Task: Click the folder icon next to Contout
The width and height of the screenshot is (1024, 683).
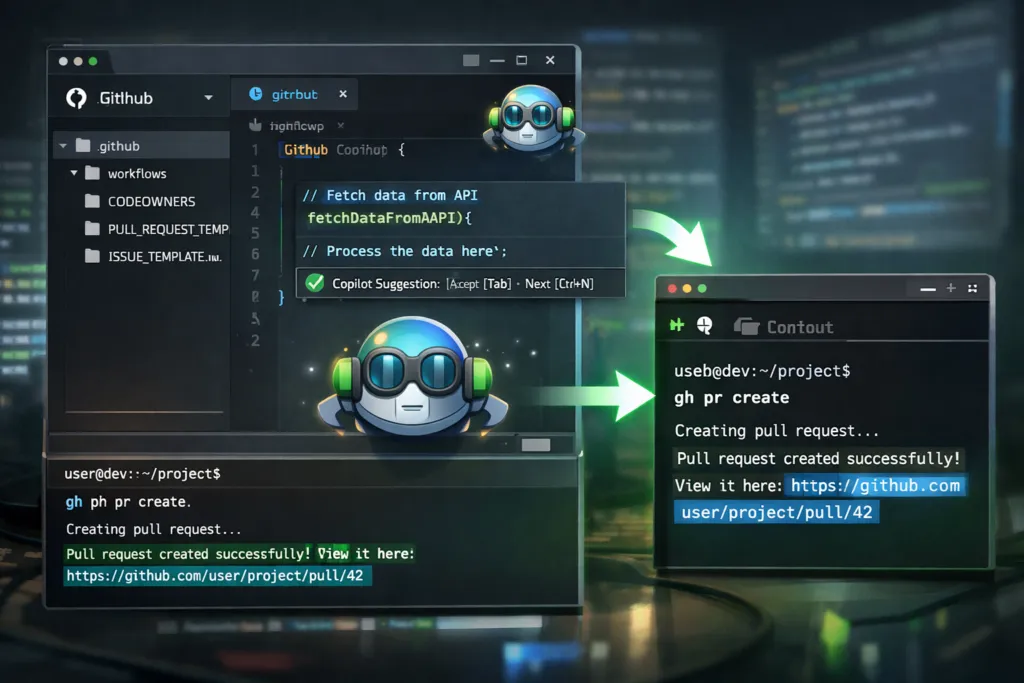Action: [x=745, y=327]
